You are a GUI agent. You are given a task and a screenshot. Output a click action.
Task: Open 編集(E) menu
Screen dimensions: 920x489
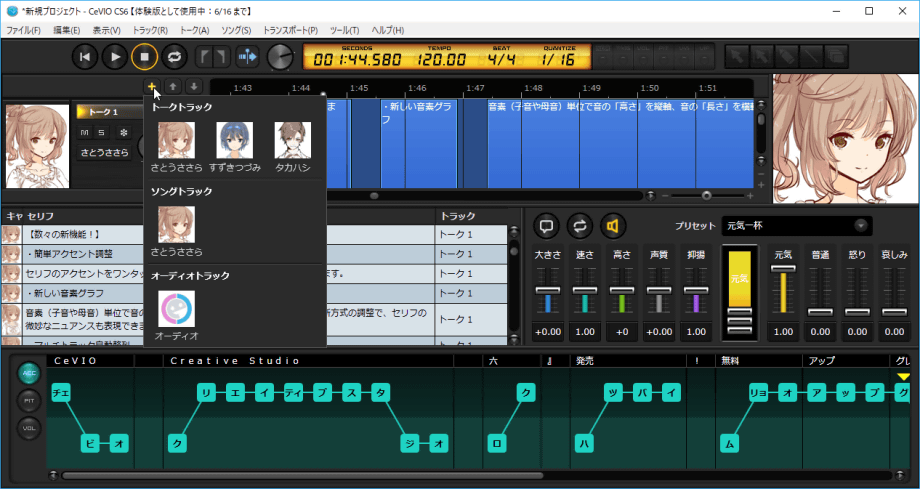66,30
